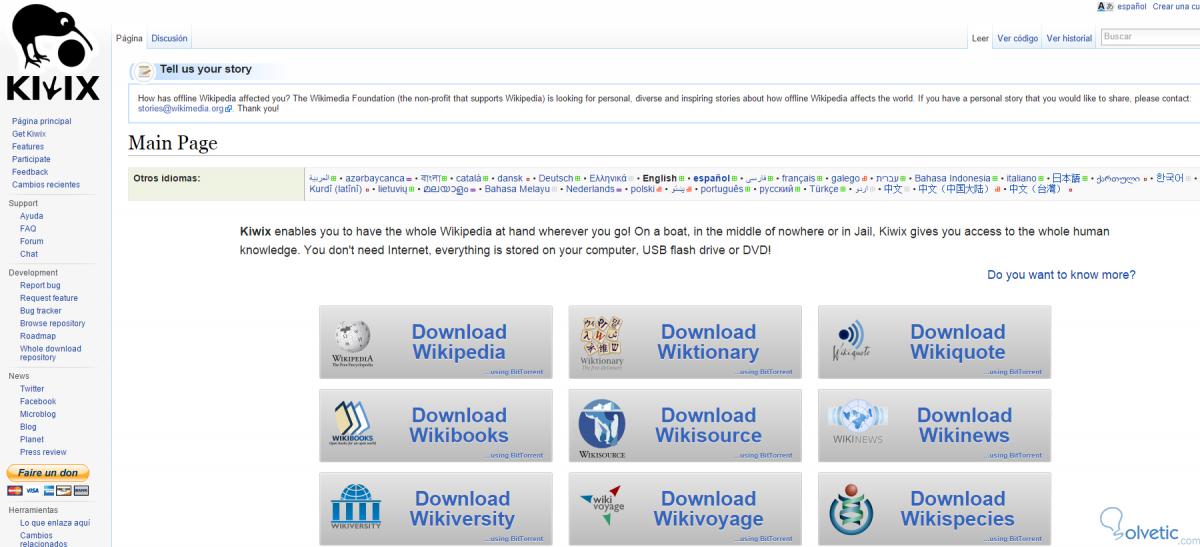Image resolution: width=1200 pixels, height=547 pixels.
Task: Click the Download Wikibooks button
Action: click(x=435, y=425)
